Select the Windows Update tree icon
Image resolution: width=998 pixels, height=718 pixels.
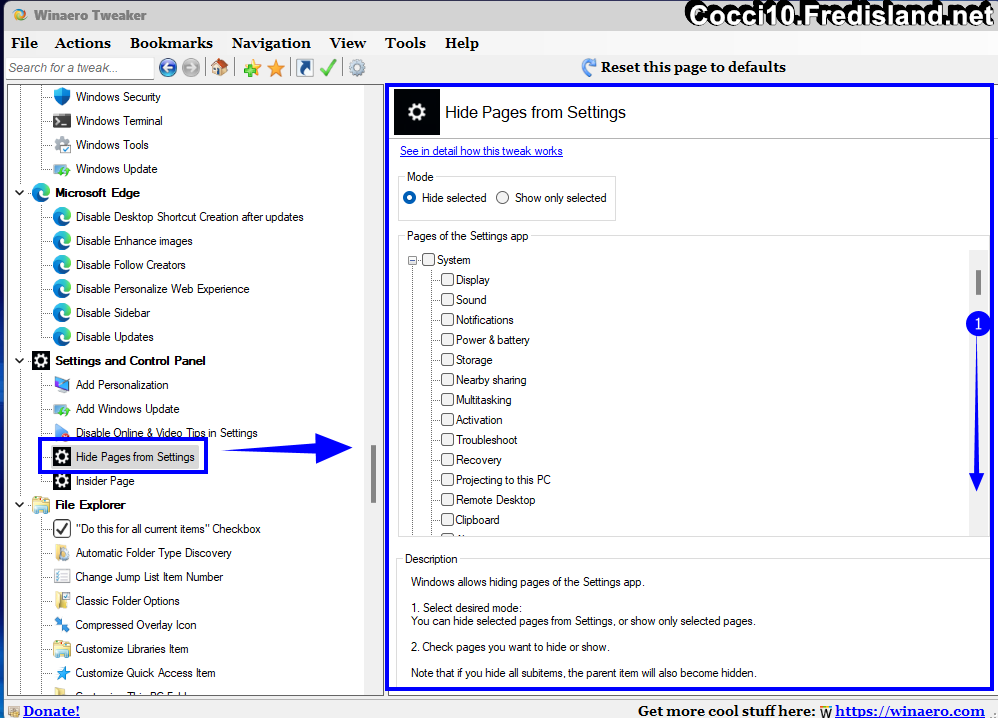tap(62, 169)
